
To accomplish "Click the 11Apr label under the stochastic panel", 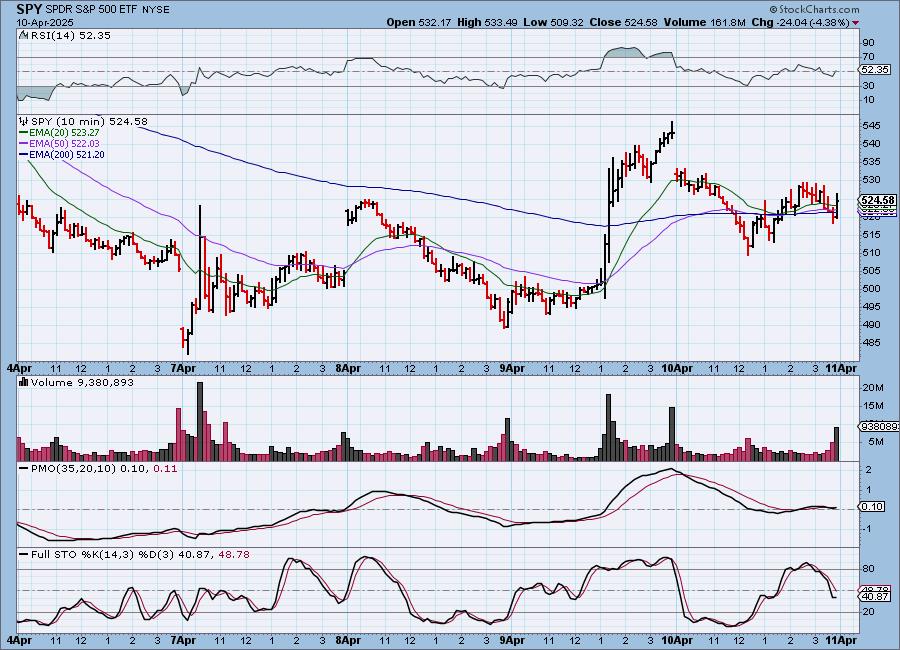I will point(841,640).
